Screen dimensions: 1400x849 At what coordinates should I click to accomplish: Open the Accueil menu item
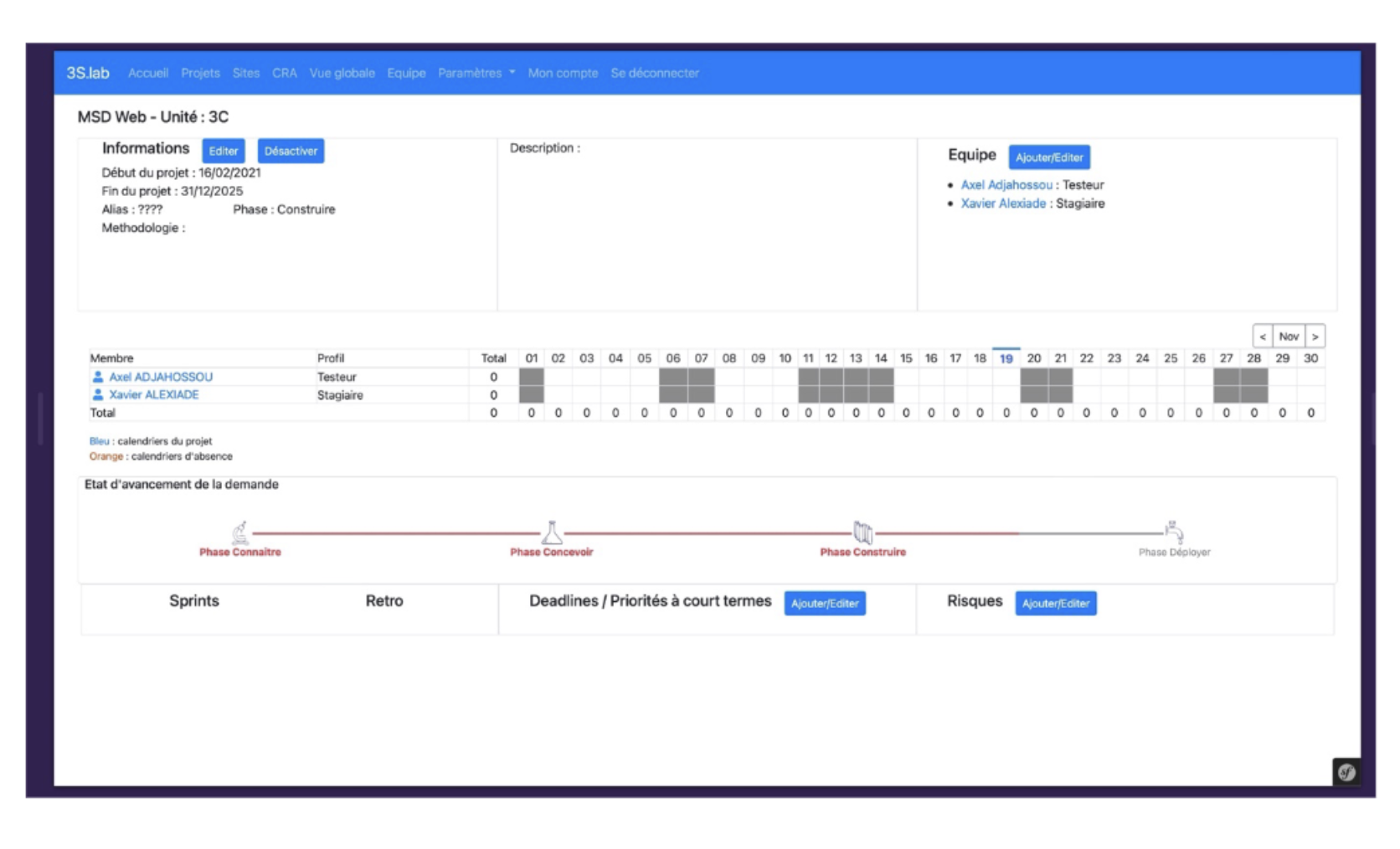coord(148,73)
